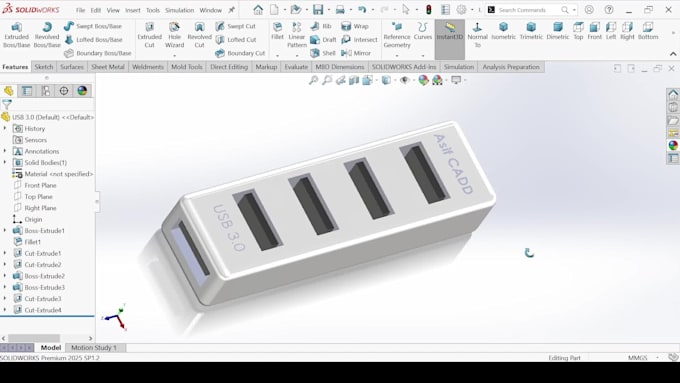
Task: Open the Motion Study 1 tab
Action: point(94,347)
